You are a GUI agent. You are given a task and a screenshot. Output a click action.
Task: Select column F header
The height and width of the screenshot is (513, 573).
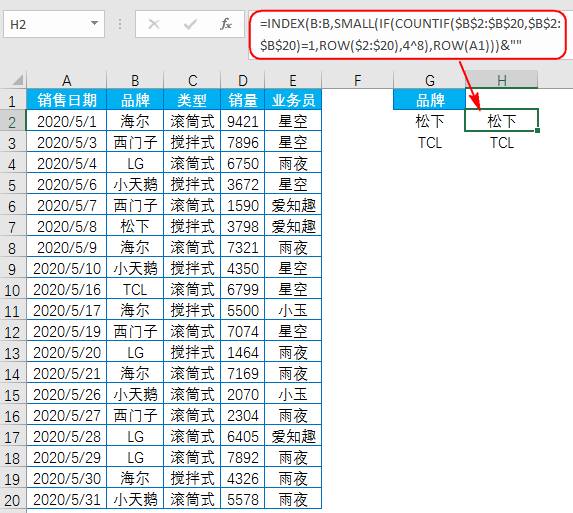[x=357, y=80]
